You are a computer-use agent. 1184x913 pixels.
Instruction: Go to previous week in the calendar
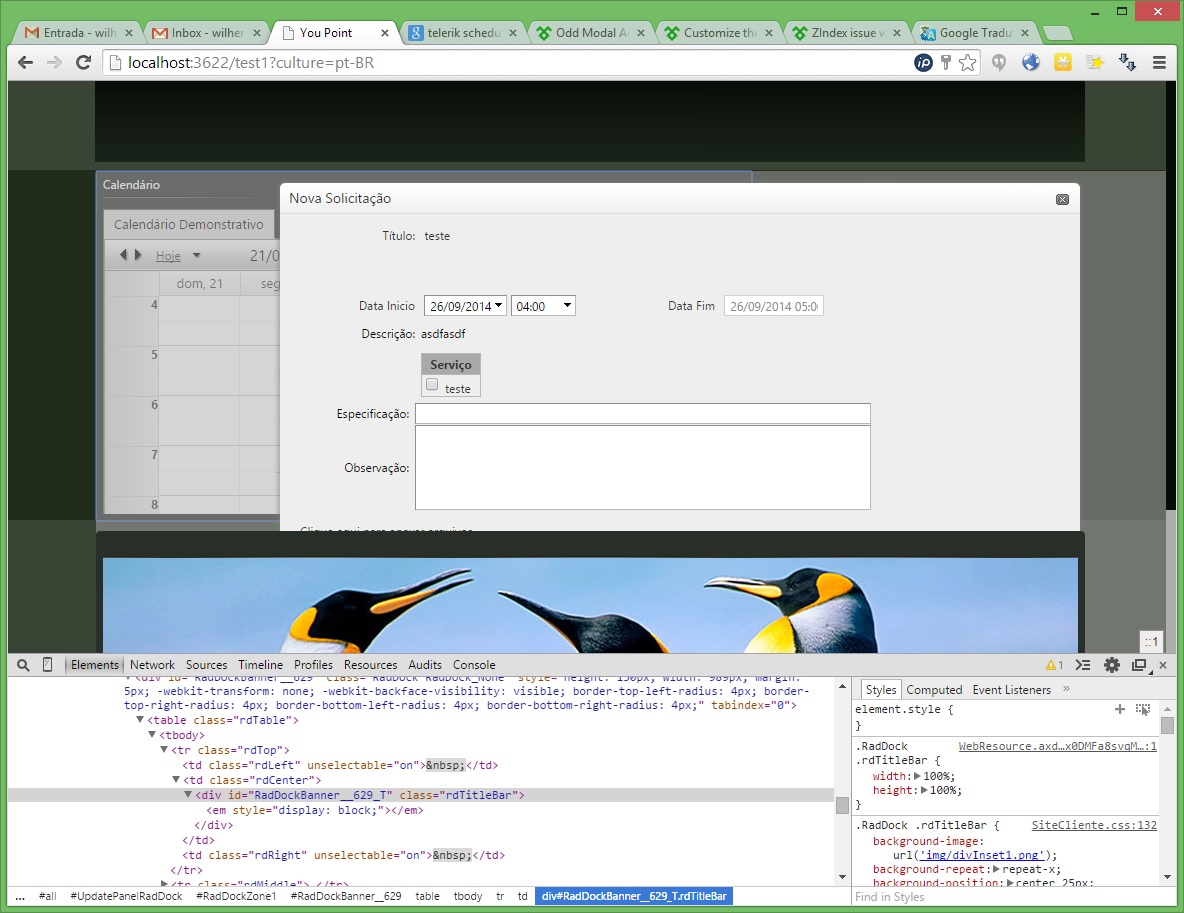(x=123, y=254)
